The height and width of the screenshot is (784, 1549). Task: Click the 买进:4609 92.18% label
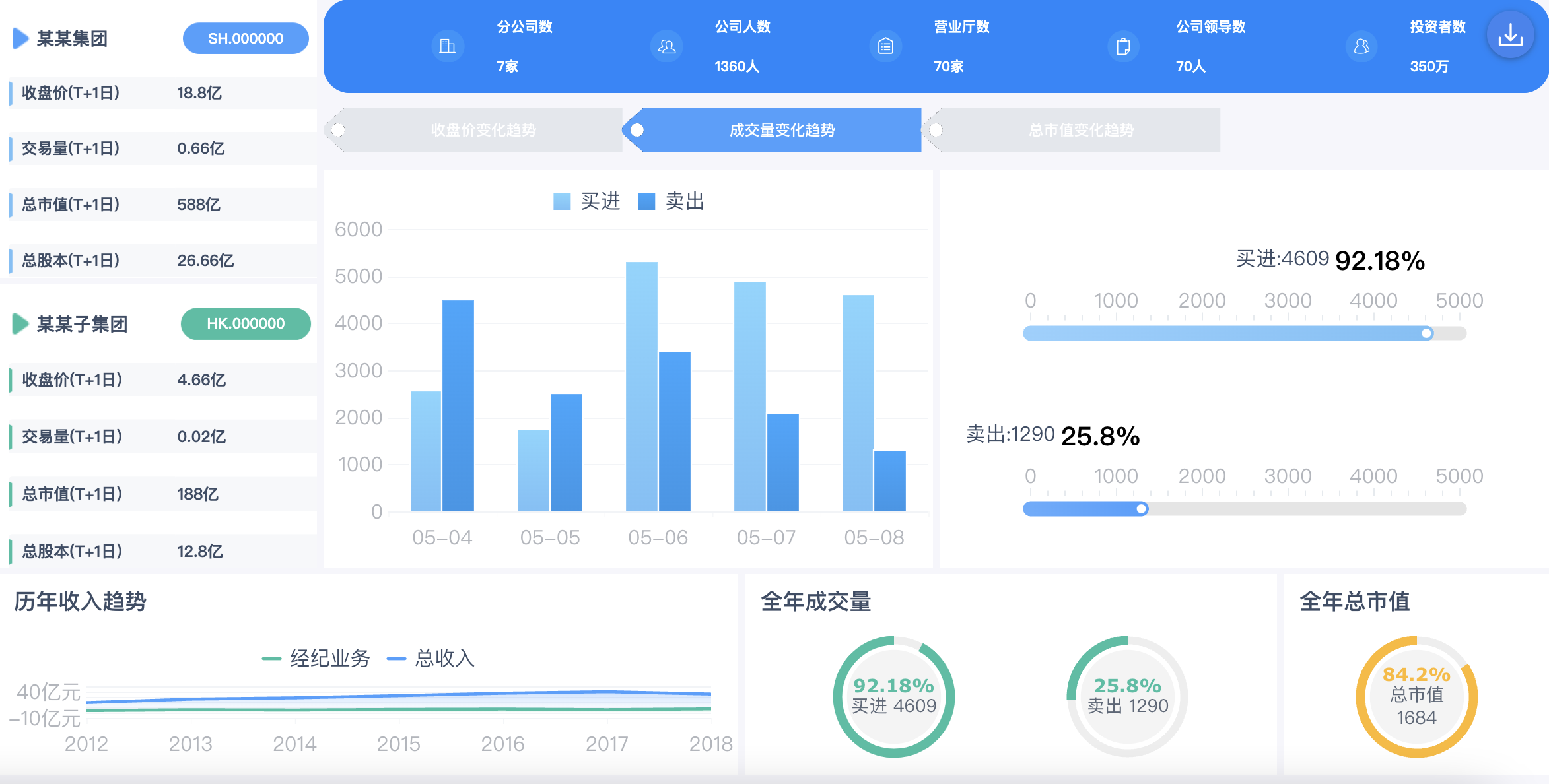pos(1330,260)
